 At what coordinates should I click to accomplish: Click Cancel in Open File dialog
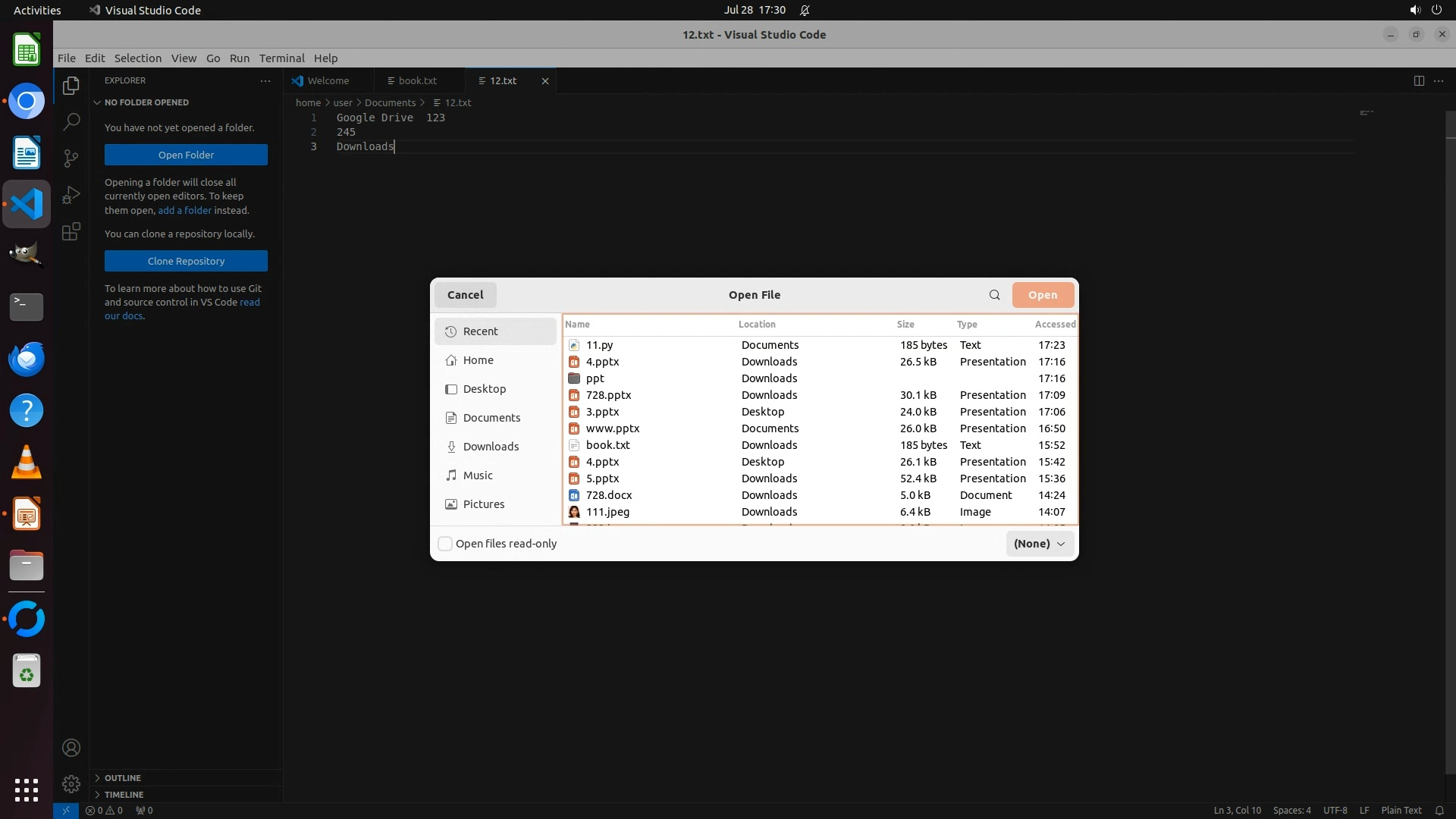[465, 295]
